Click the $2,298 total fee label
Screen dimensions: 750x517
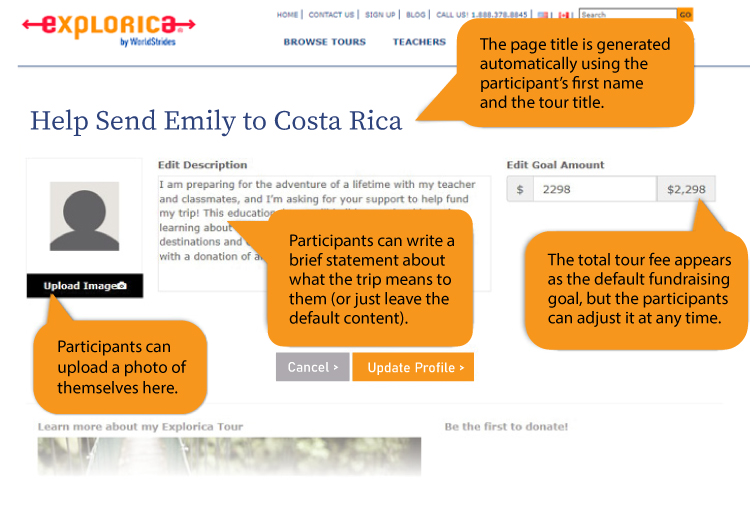point(686,189)
